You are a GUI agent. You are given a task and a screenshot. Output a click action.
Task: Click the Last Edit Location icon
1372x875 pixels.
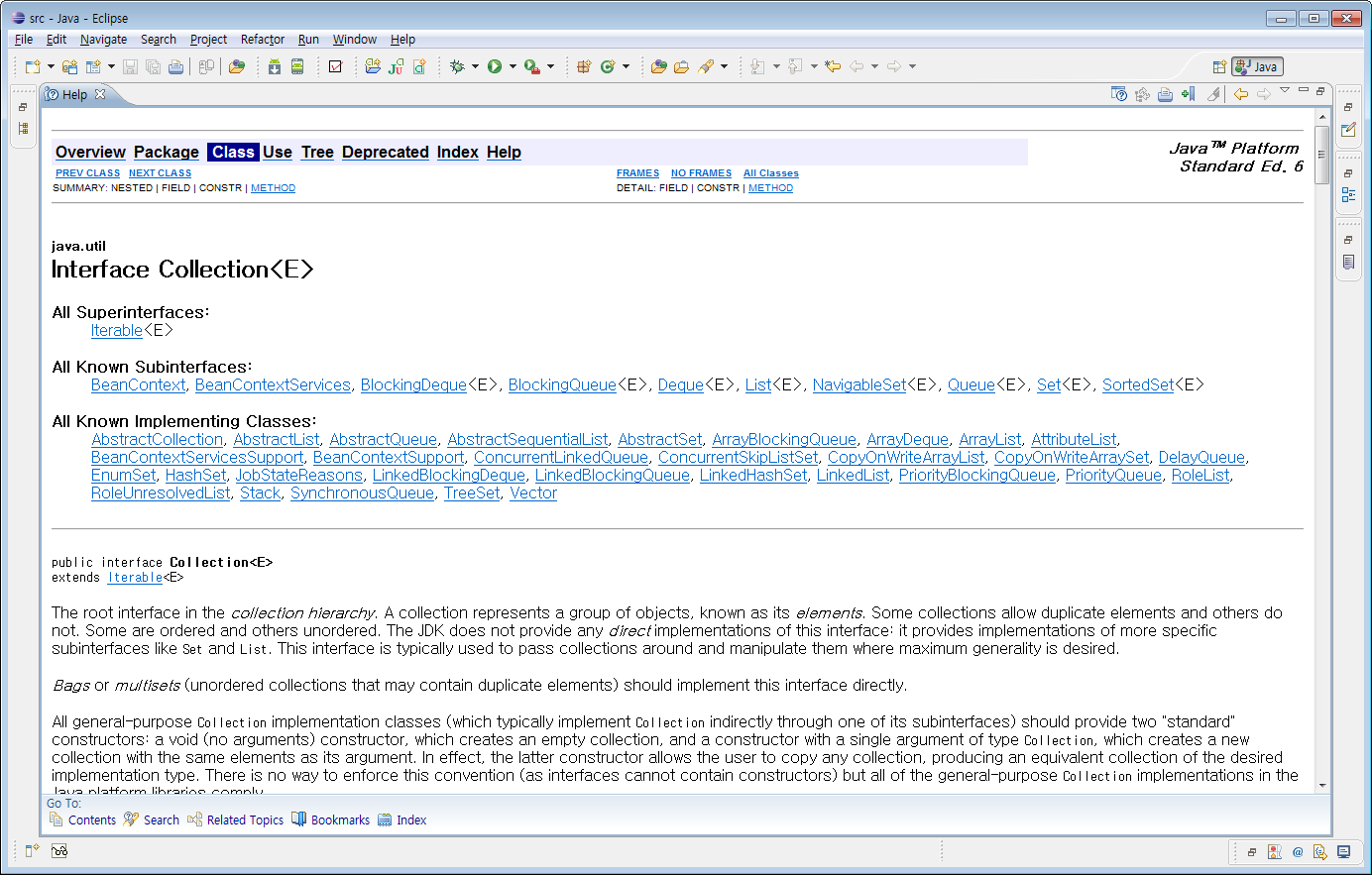[833, 66]
